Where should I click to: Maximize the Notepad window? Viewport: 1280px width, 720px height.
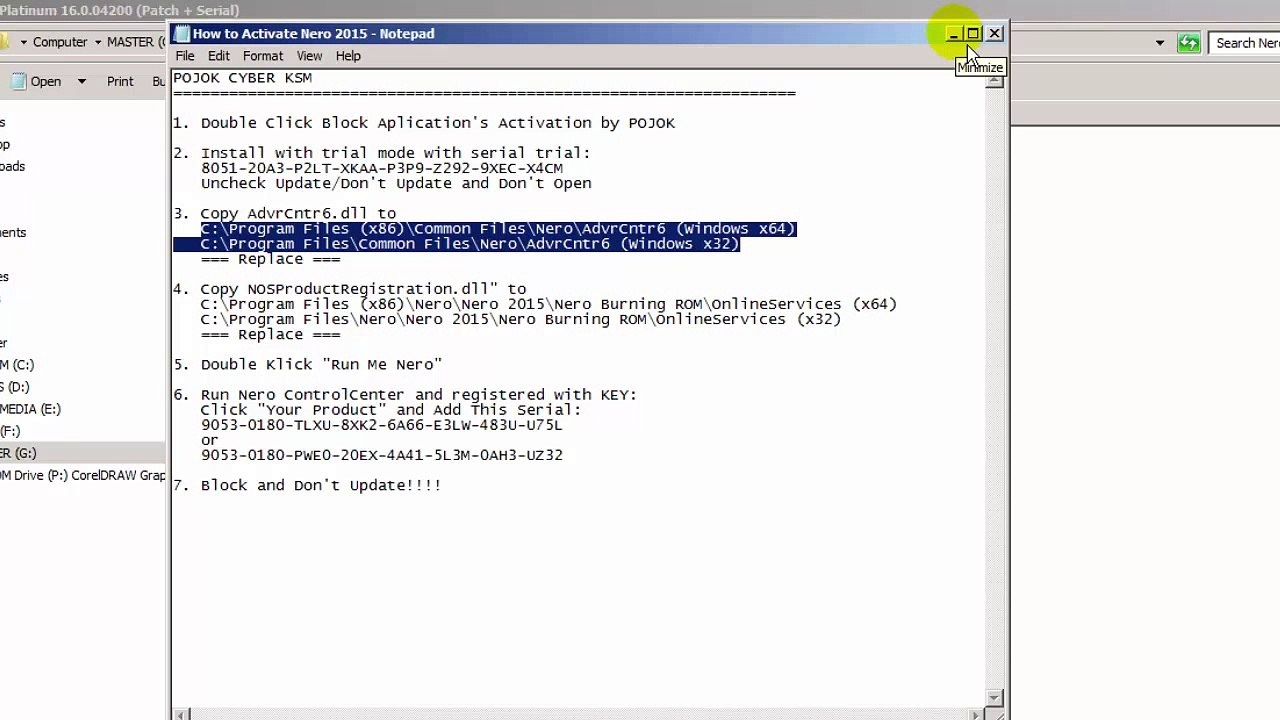point(973,34)
